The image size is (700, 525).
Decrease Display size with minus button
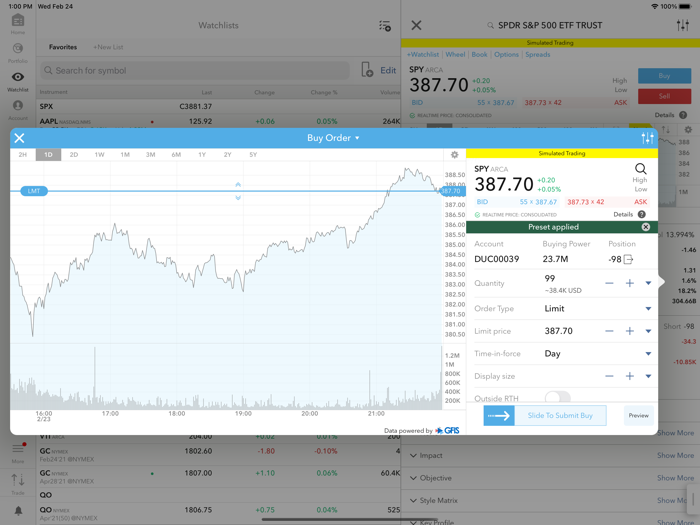(x=609, y=376)
